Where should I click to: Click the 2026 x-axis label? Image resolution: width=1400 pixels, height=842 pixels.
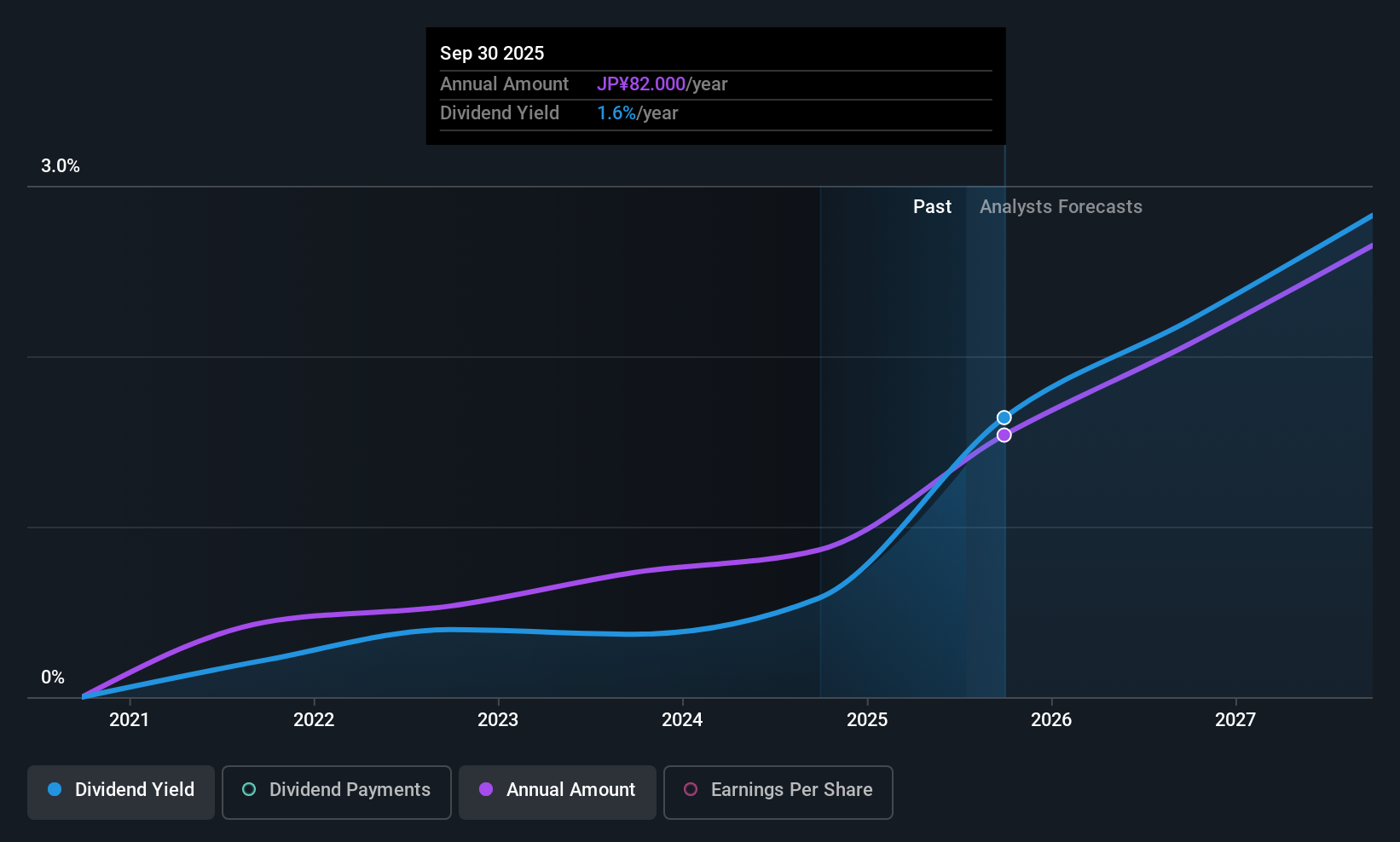(x=1051, y=720)
